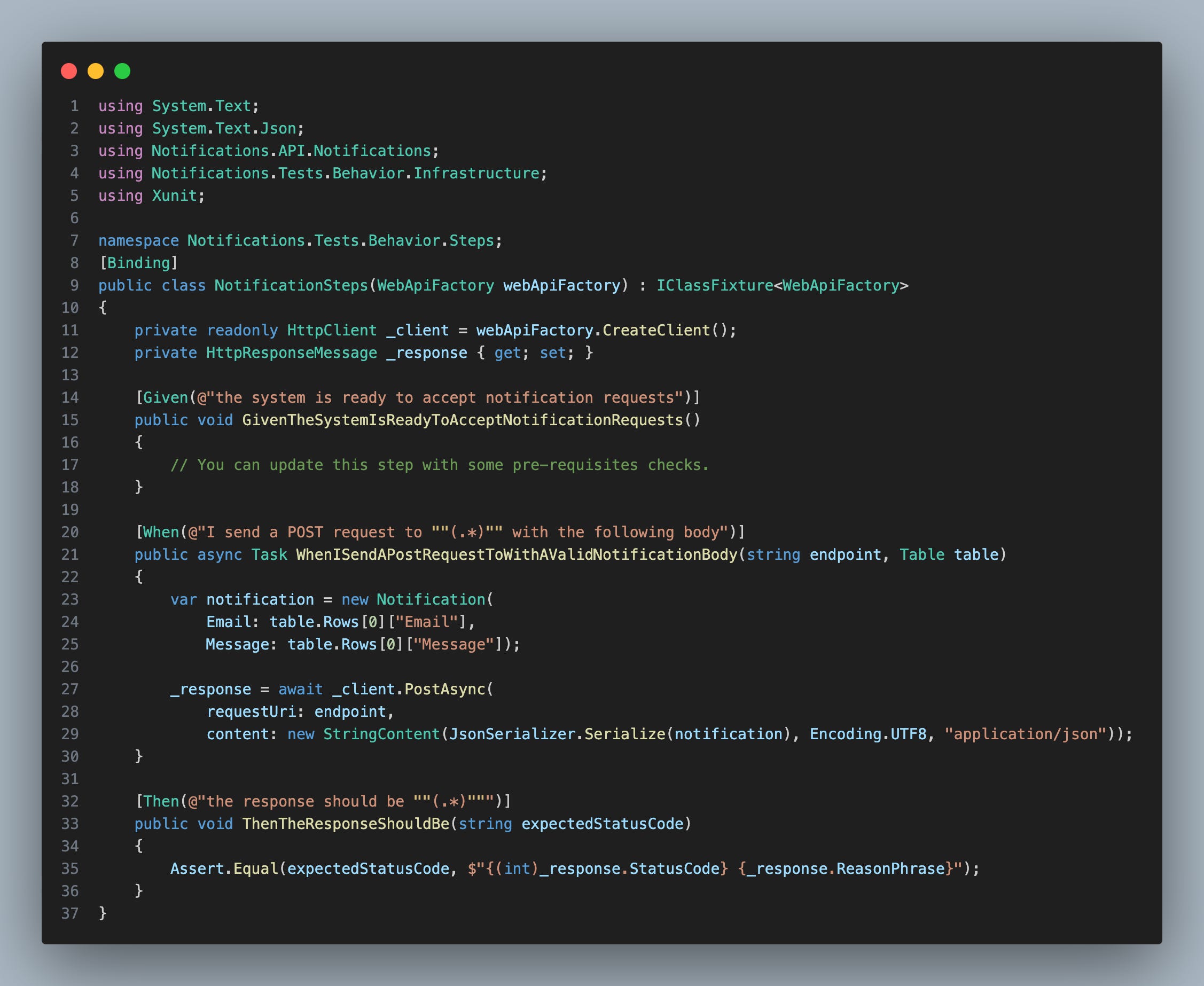
Task: Click the green maximize window dot
Action: coord(122,71)
